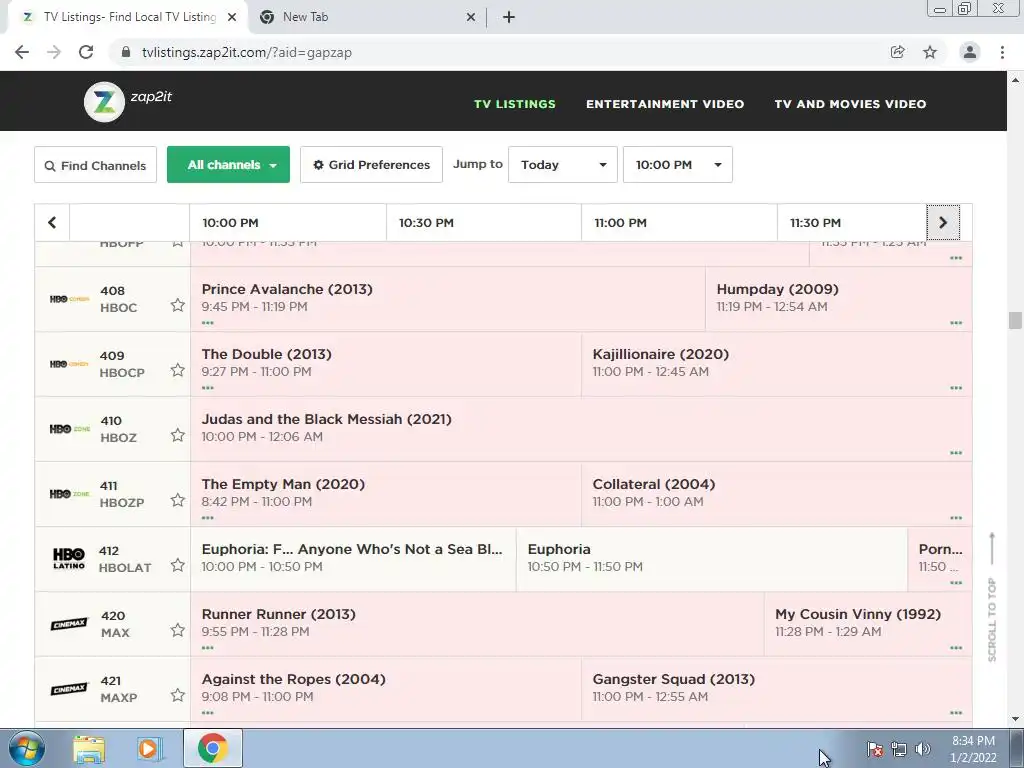Viewport: 1024px width, 768px height.
Task: Go back in browser history
Action: click(22, 52)
